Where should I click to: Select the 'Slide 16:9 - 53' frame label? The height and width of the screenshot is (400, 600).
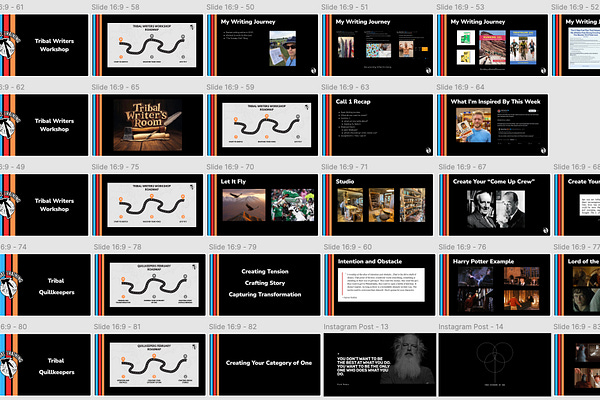coord(460,7)
